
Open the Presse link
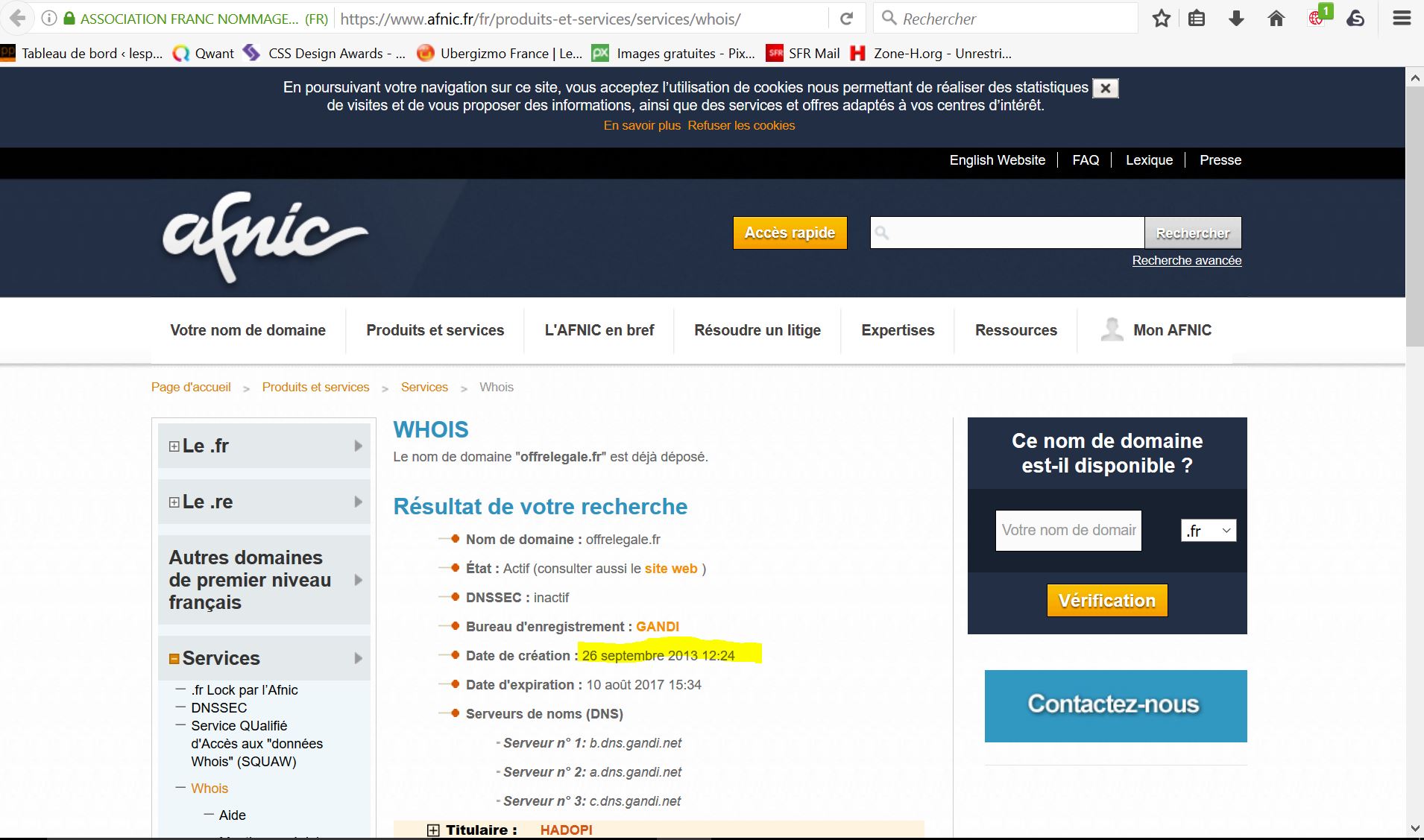tap(1220, 160)
